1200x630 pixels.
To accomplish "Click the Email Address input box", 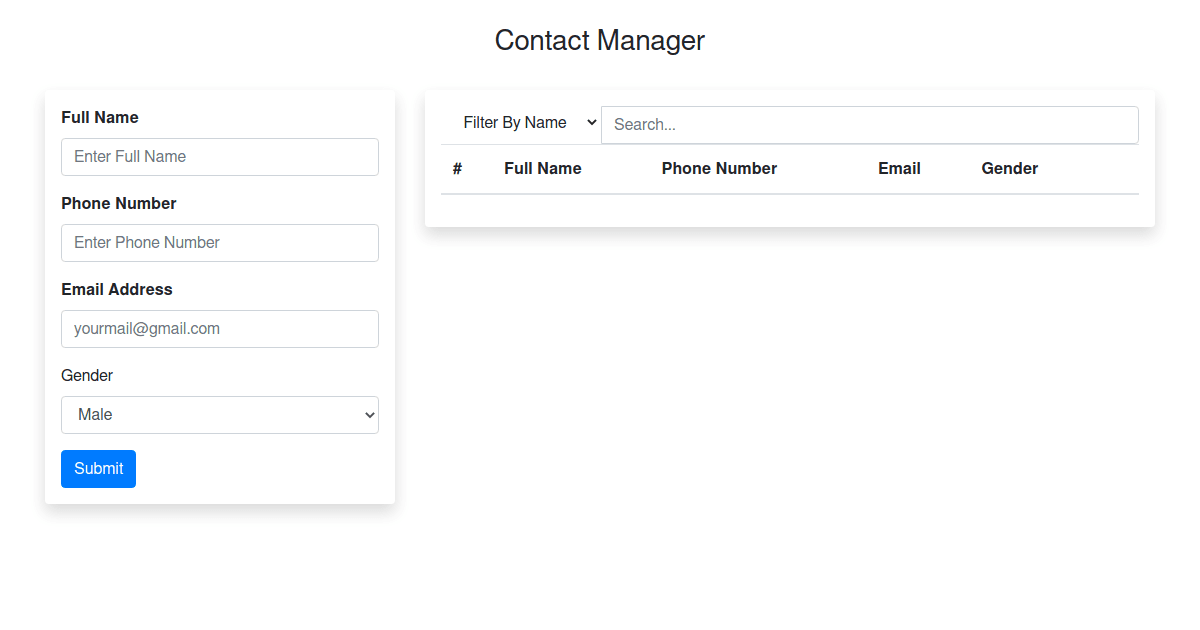I will pos(220,329).
